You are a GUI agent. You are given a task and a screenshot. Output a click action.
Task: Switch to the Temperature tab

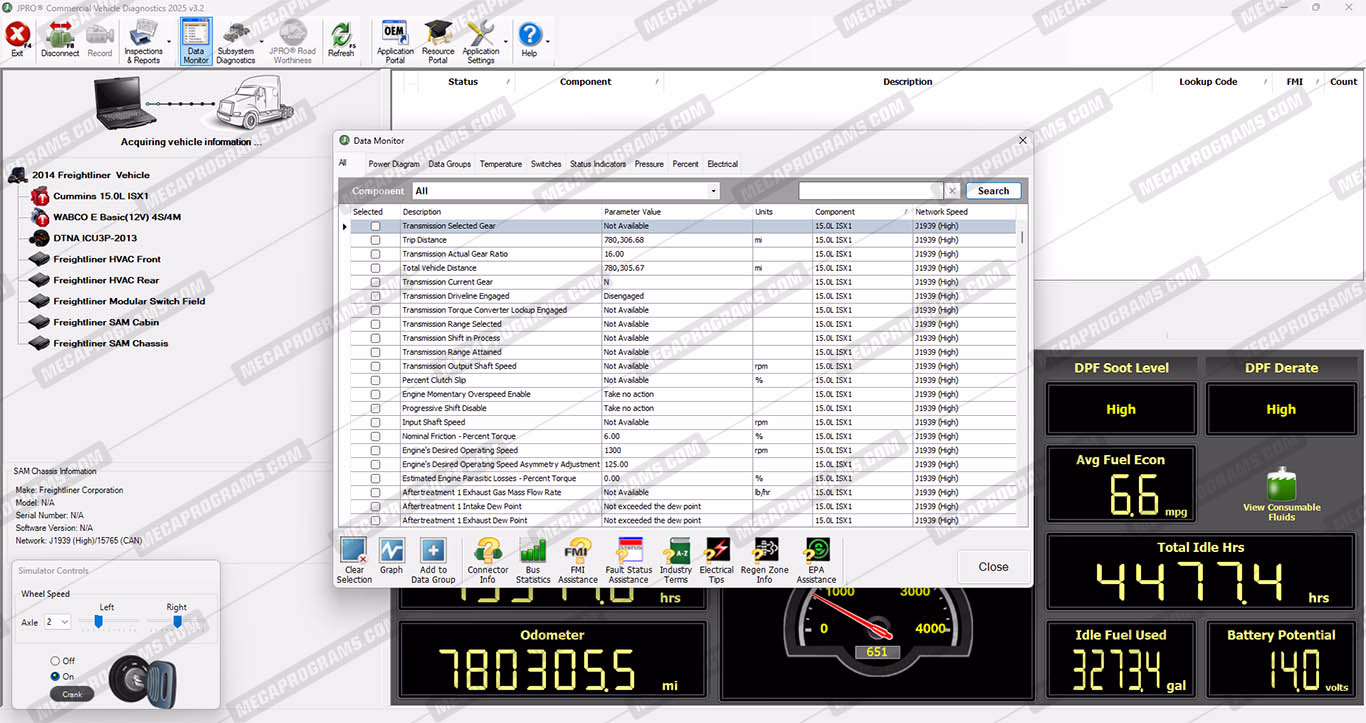pos(500,164)
